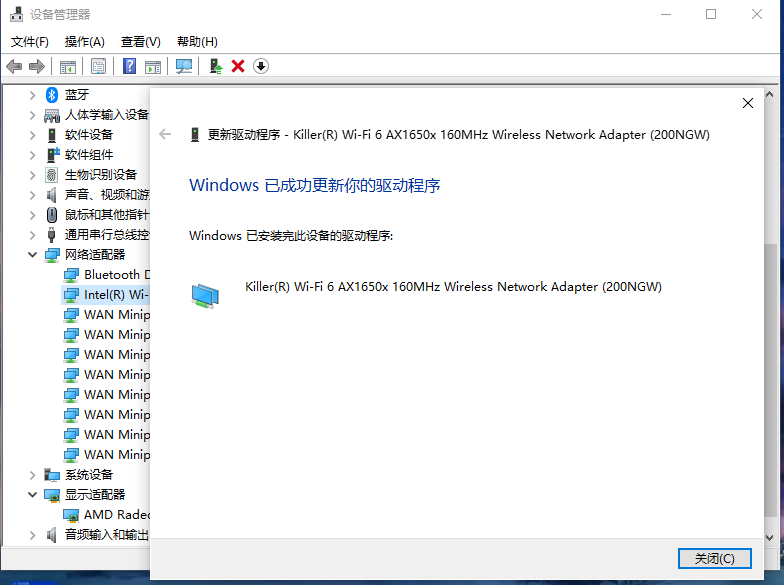
Task: Select the 网络适配器 category icon
Action: tap(52, 255)
